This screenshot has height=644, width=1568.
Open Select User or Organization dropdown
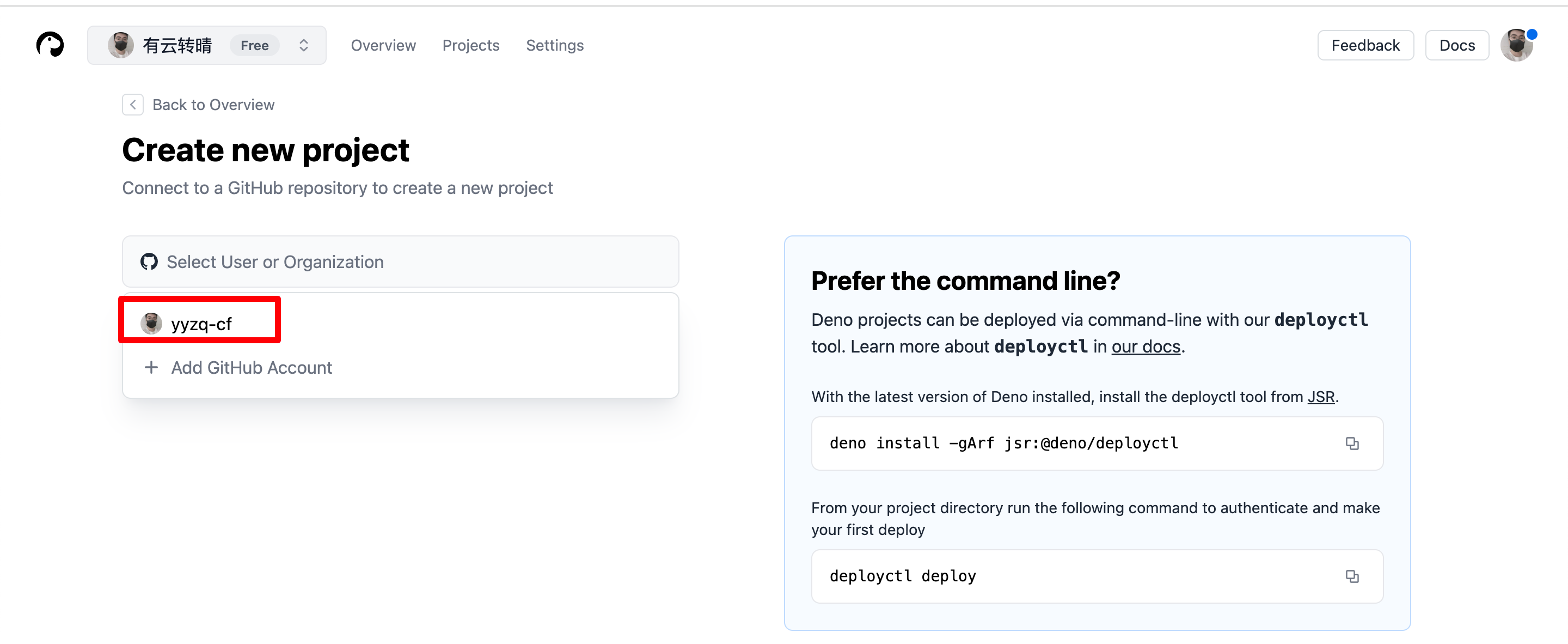pyautogui.click(x=400, y=262)
